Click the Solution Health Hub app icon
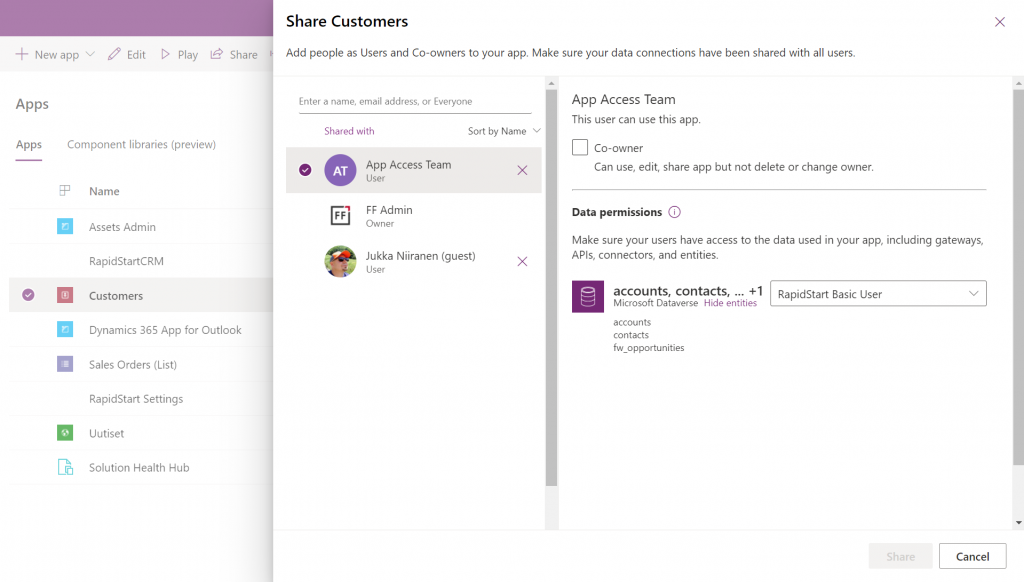1024x582 pixels. click(x=65, y=467)
